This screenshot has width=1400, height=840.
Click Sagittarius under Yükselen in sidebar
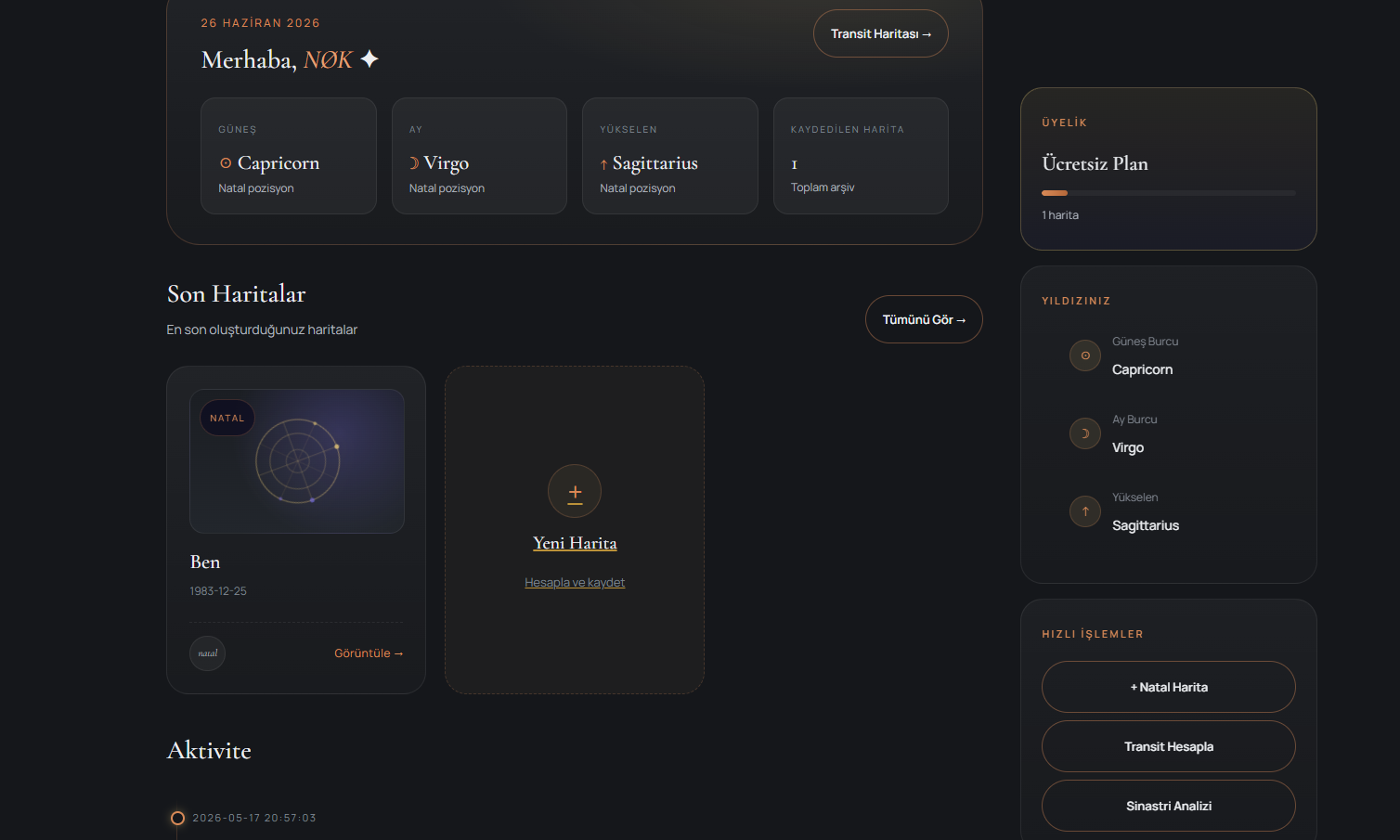click(x=1146, y=525)
